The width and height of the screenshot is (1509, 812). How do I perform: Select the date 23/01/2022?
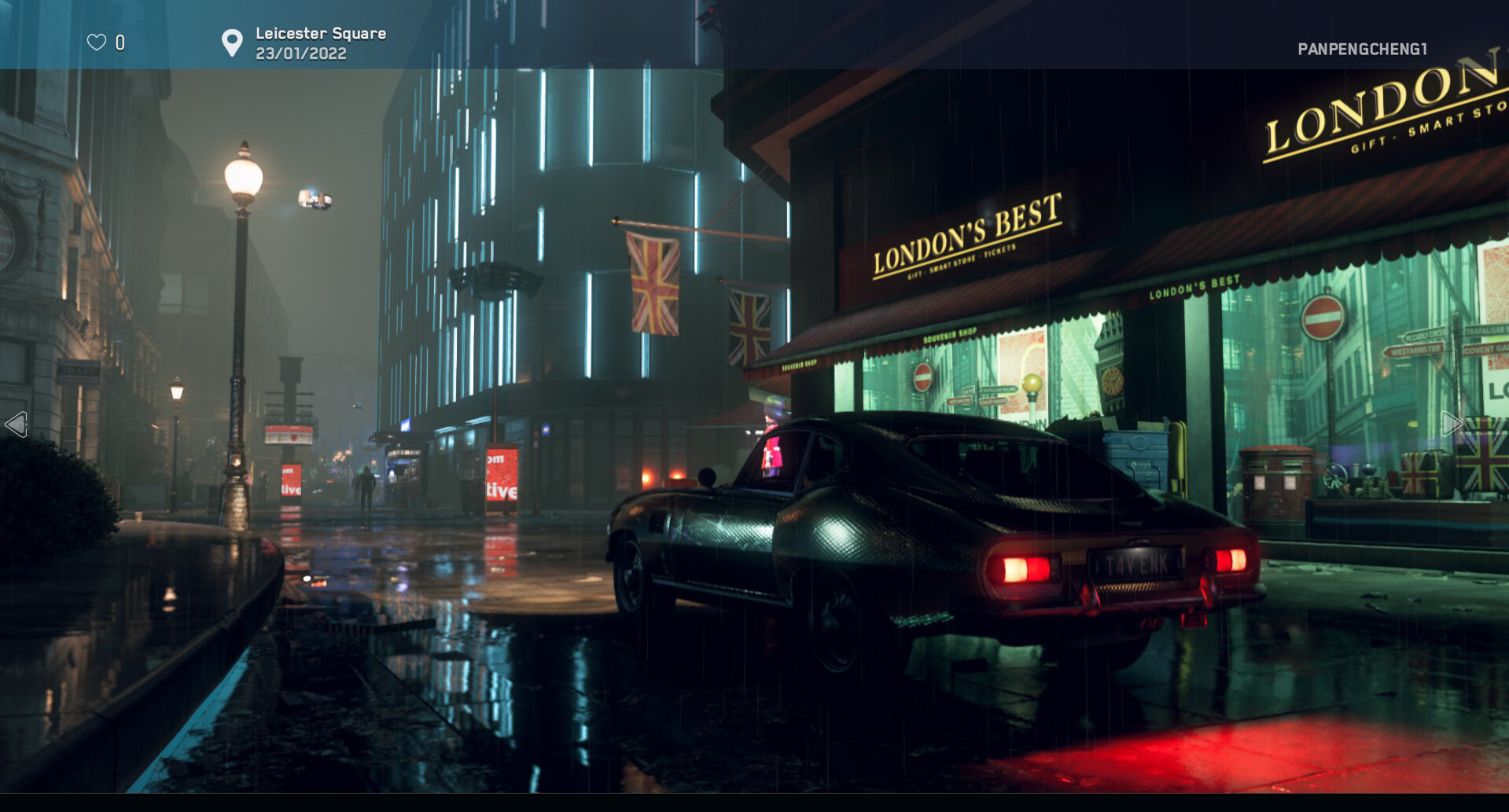(300, 53)
